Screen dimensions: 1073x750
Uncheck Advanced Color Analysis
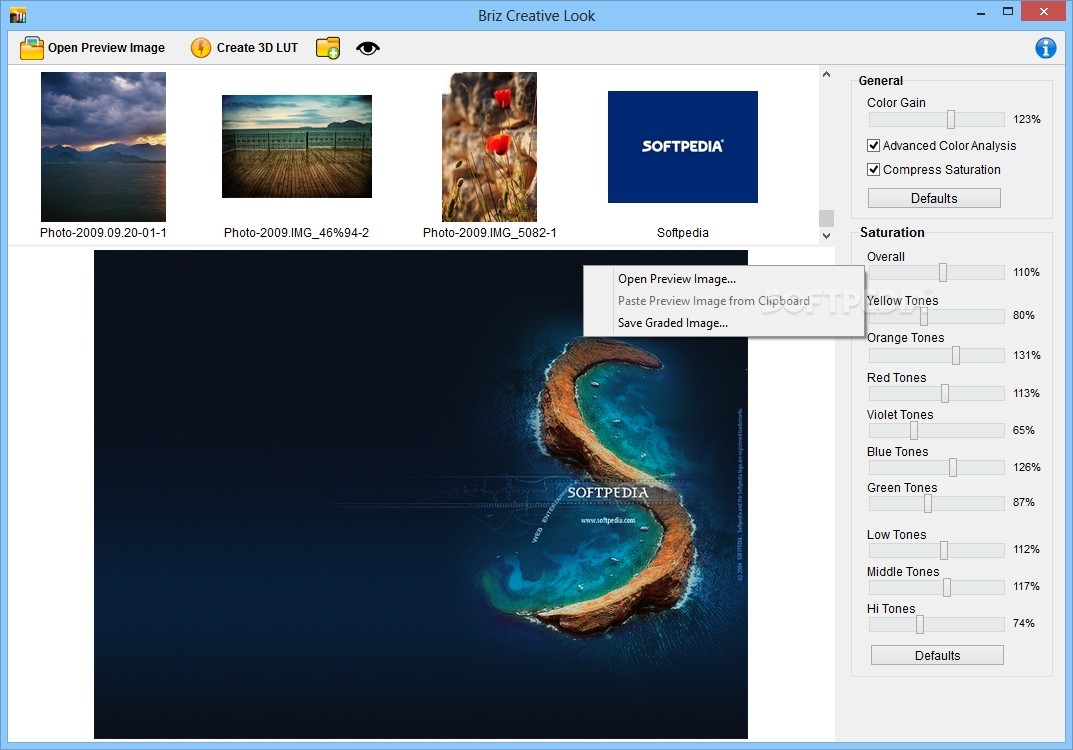click(x=873, y=145)
